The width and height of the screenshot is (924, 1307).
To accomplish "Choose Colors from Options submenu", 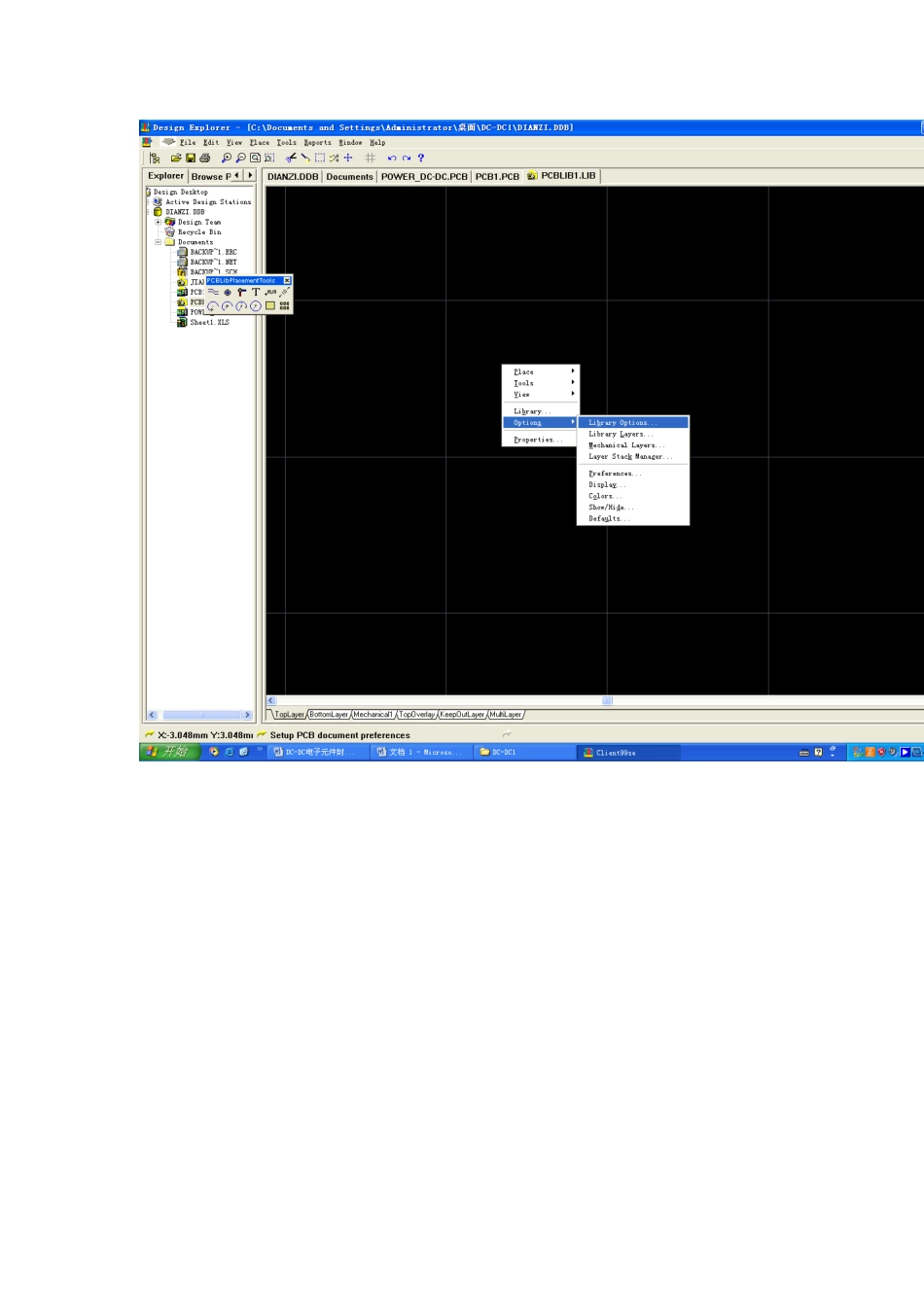I will [x=633, y=496].
